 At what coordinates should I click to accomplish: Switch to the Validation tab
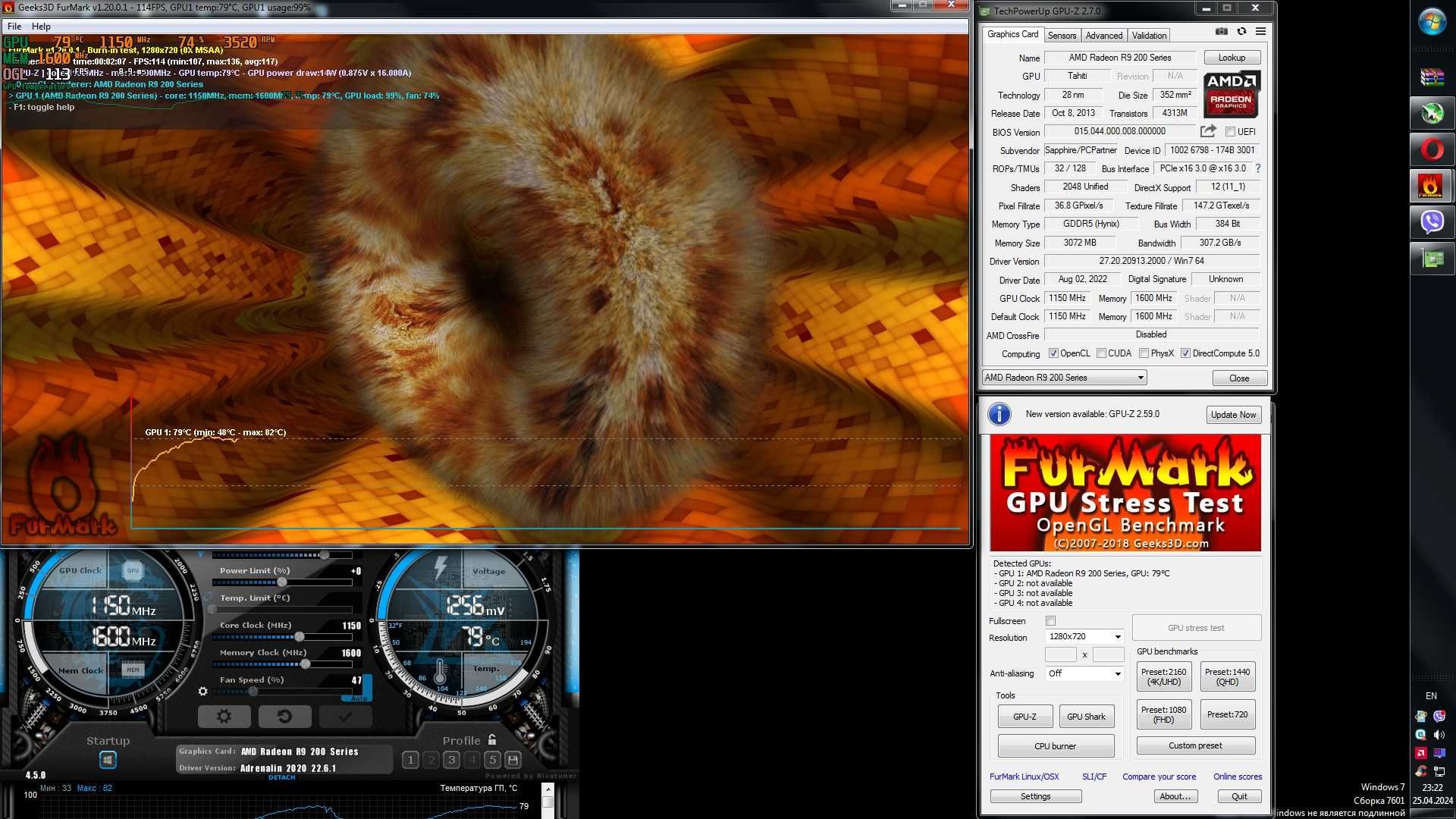(1149, 36)
